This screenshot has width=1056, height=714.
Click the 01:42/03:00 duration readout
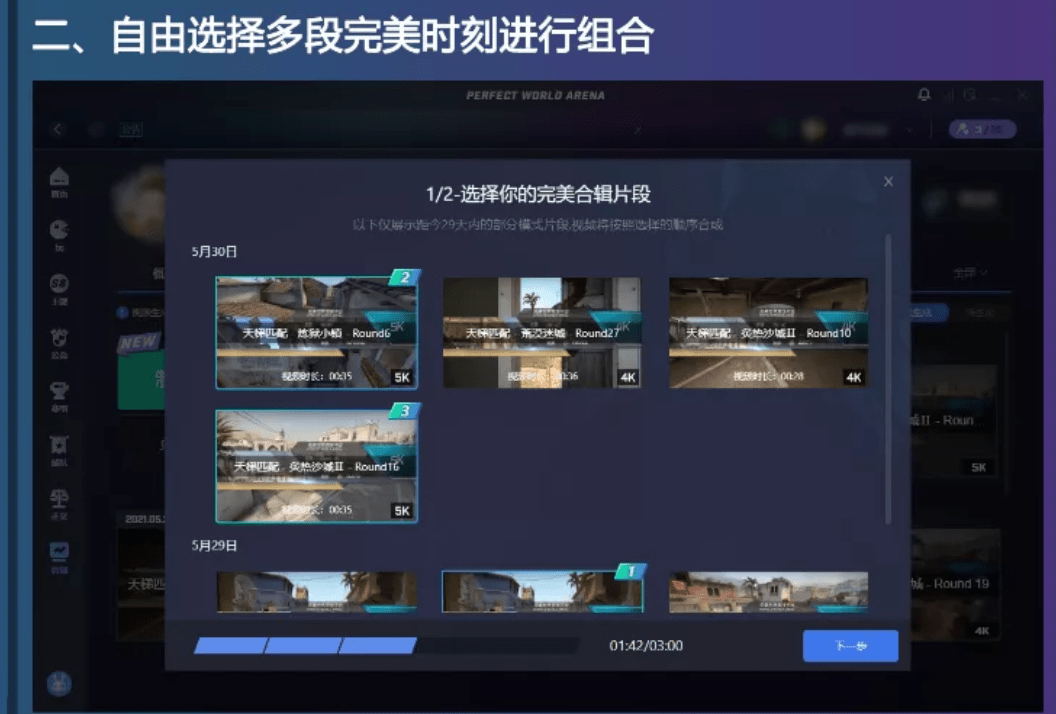[646, 646]
